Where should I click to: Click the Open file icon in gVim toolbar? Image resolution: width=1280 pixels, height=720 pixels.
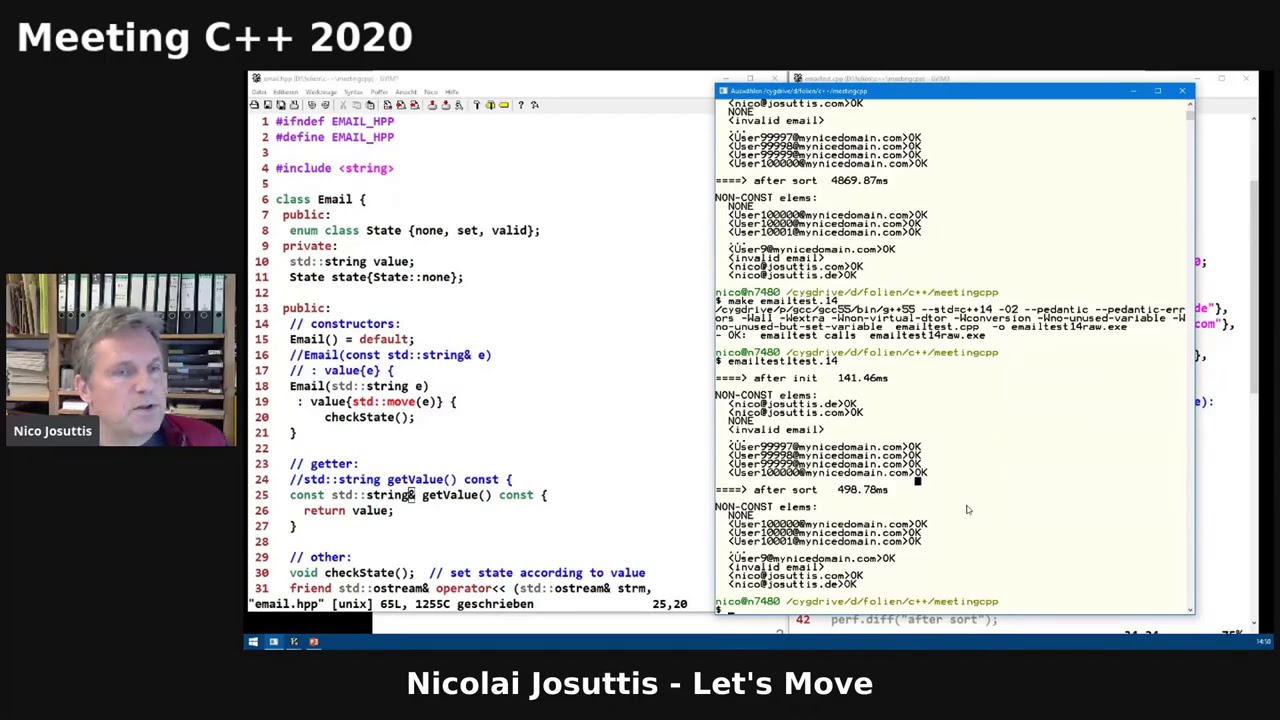coord(254,105)
